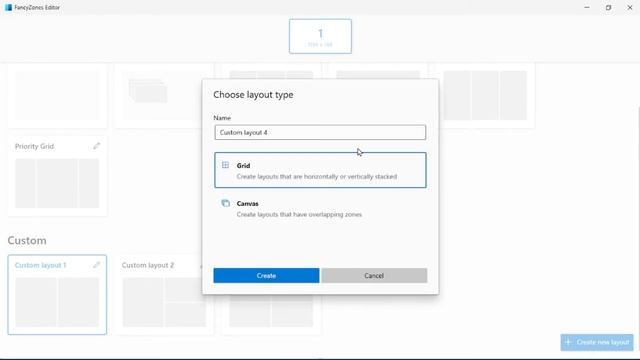640x360 pixels.
Task: Click the Choose layout type heading
Action: click(253, 95)
